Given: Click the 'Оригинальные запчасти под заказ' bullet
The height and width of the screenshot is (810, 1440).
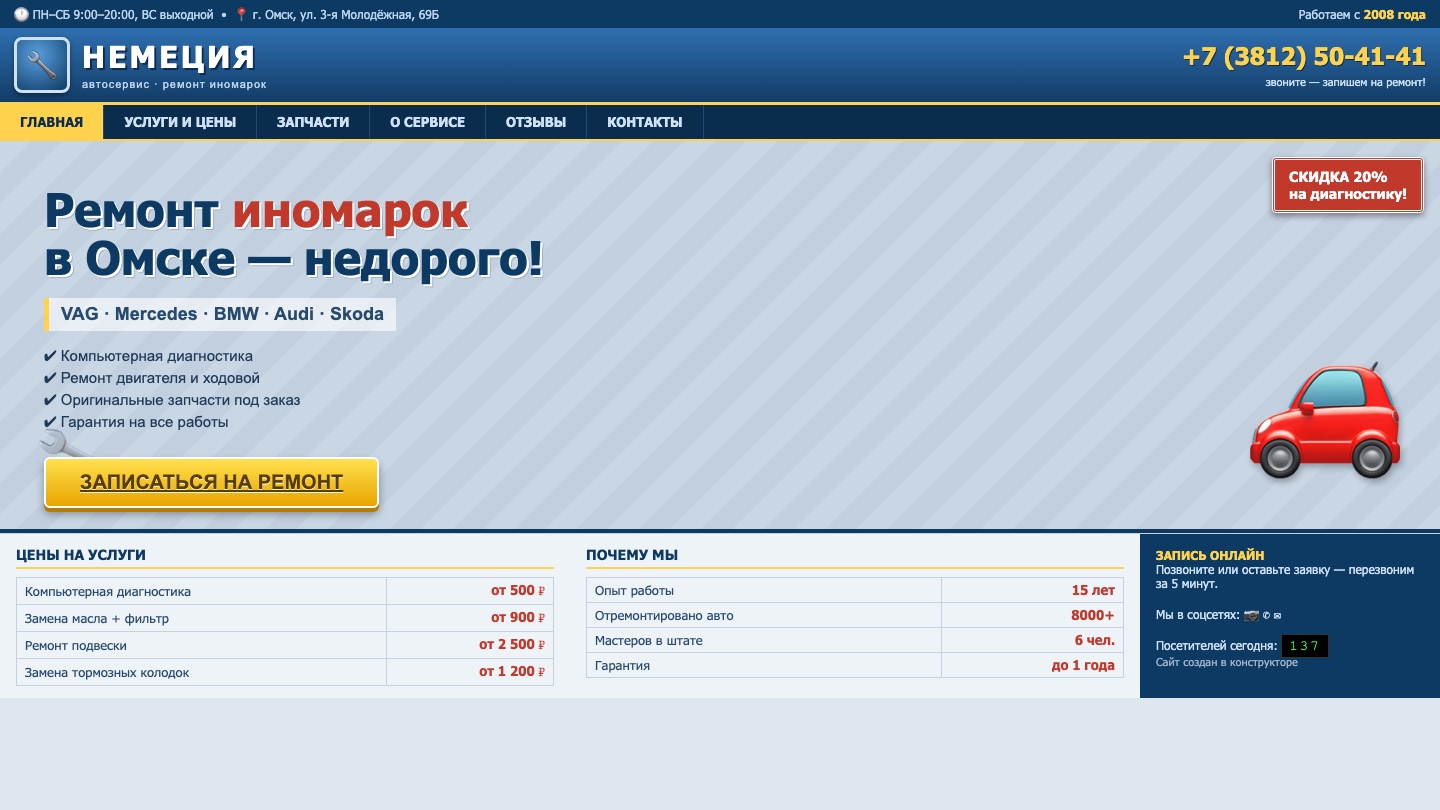Looking at the screenshot, I should pos(172,400).
